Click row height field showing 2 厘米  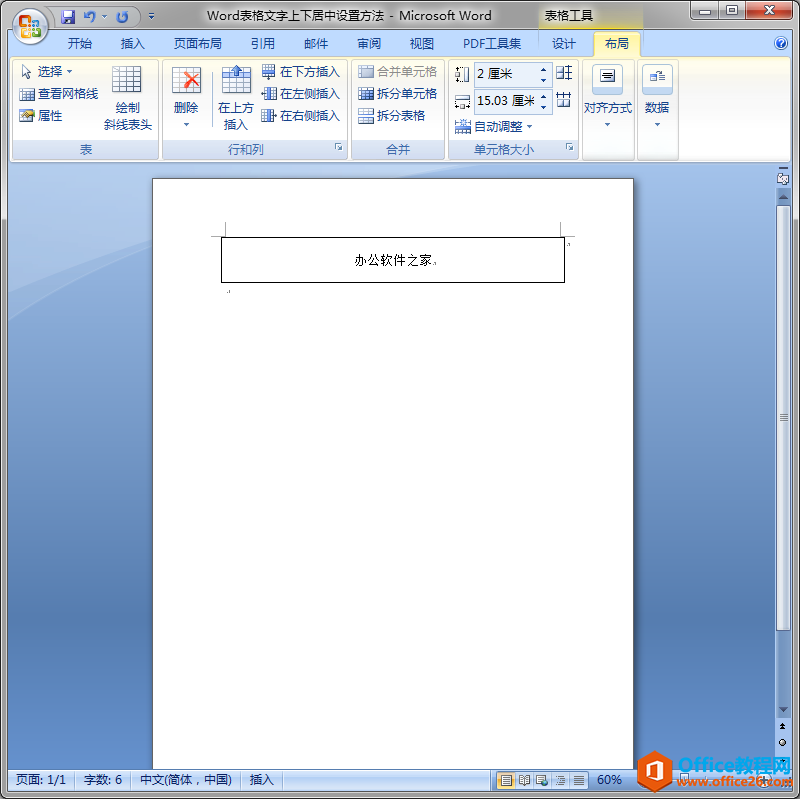click(505, 74)
